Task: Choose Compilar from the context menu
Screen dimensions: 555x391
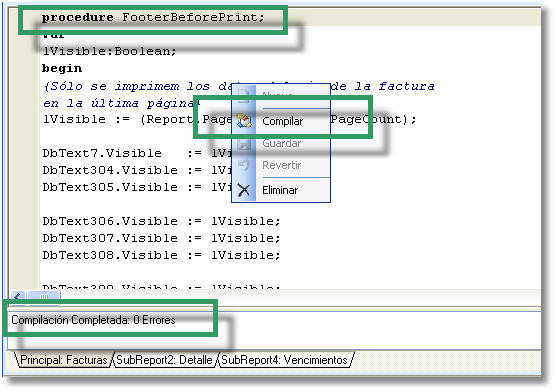Action: [x=282, y=121]
